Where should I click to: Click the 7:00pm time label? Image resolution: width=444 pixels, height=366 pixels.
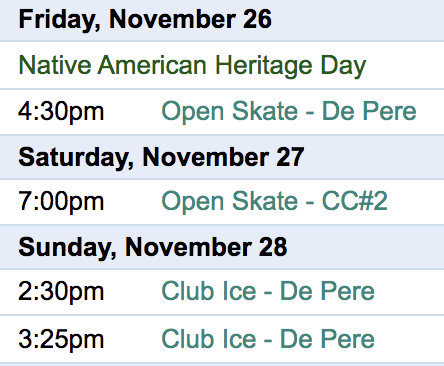pos(61,202)
